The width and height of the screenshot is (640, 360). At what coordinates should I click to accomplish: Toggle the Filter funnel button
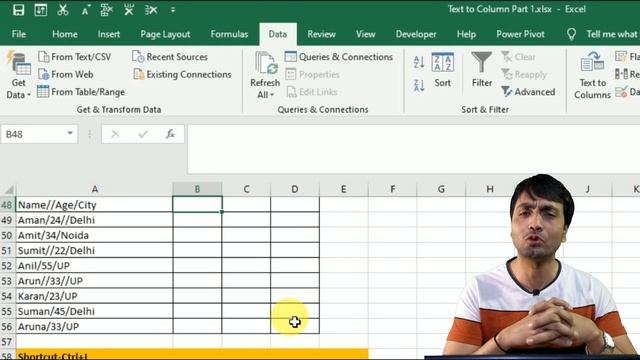tap(482, 69)
